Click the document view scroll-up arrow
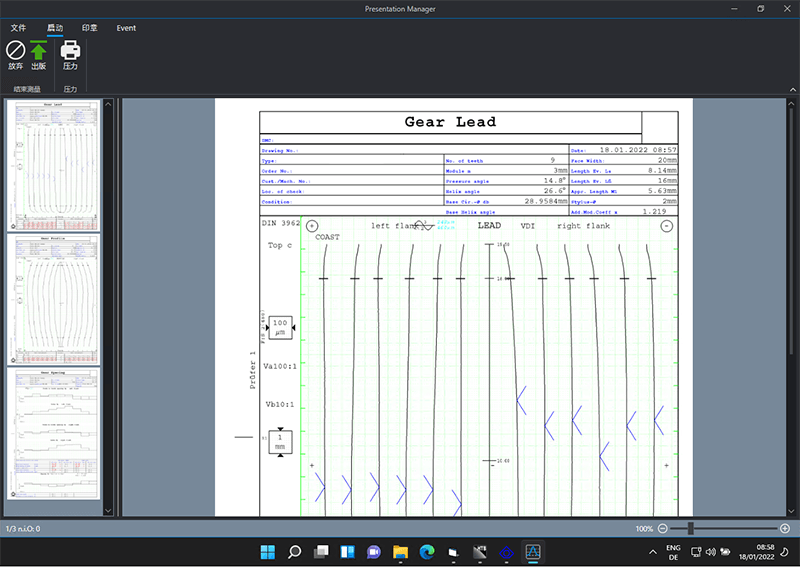800x567 pixels. pyautogui.click(x=791, y=104)
